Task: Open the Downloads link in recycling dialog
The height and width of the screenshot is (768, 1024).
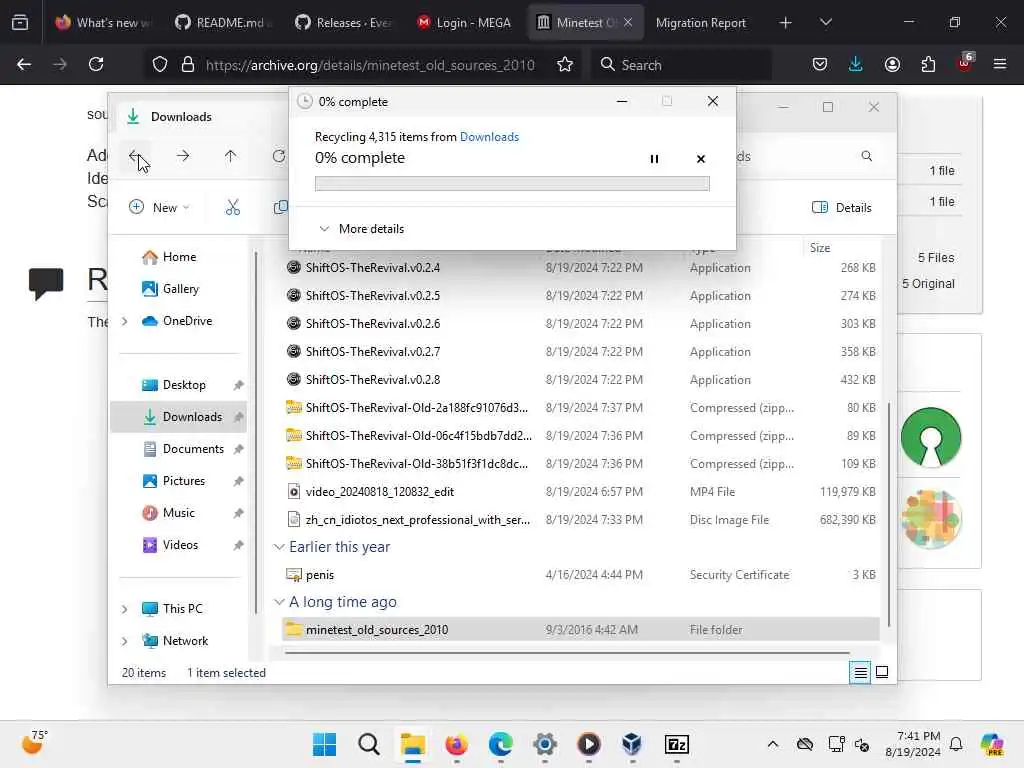Action: tap(489, 136)
